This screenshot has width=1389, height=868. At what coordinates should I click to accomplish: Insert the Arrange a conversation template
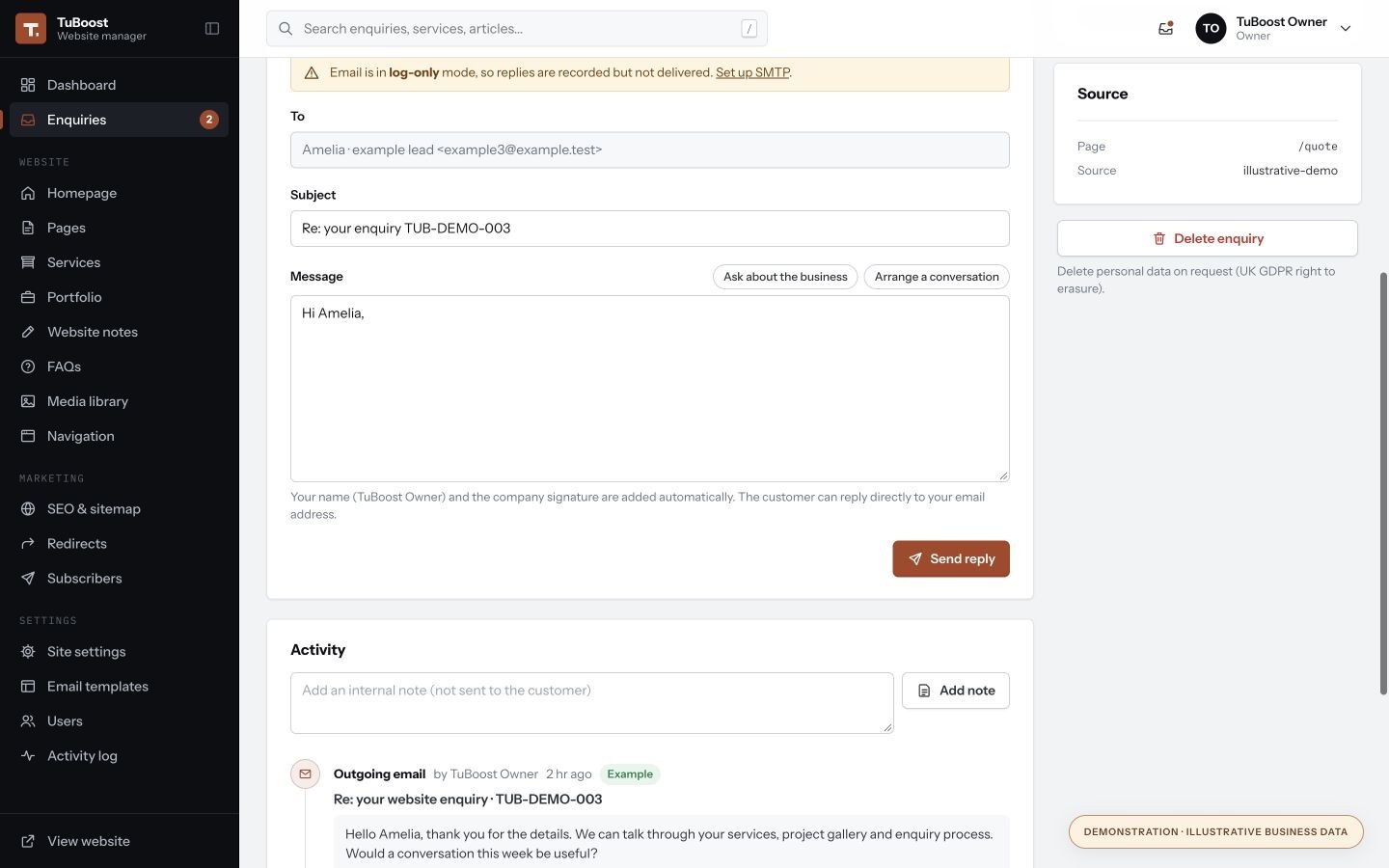pyautogui.click(x=937, y=277)
